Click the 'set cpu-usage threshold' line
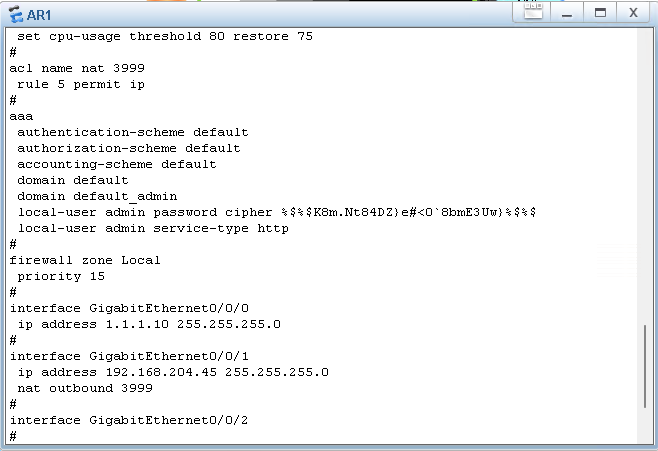Viewport: 658px width, 451px height. coord(165,36)
